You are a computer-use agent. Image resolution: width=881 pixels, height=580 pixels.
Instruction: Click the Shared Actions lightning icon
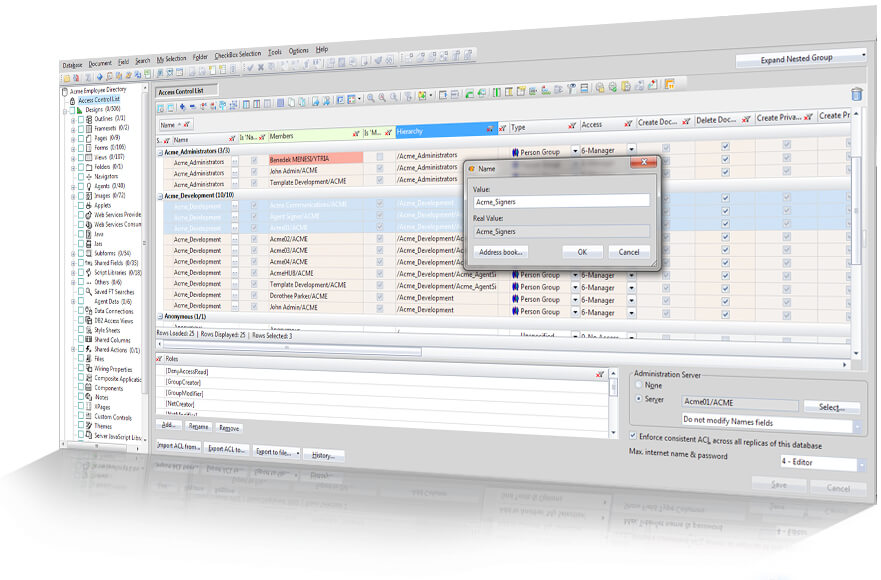[89, 349]
